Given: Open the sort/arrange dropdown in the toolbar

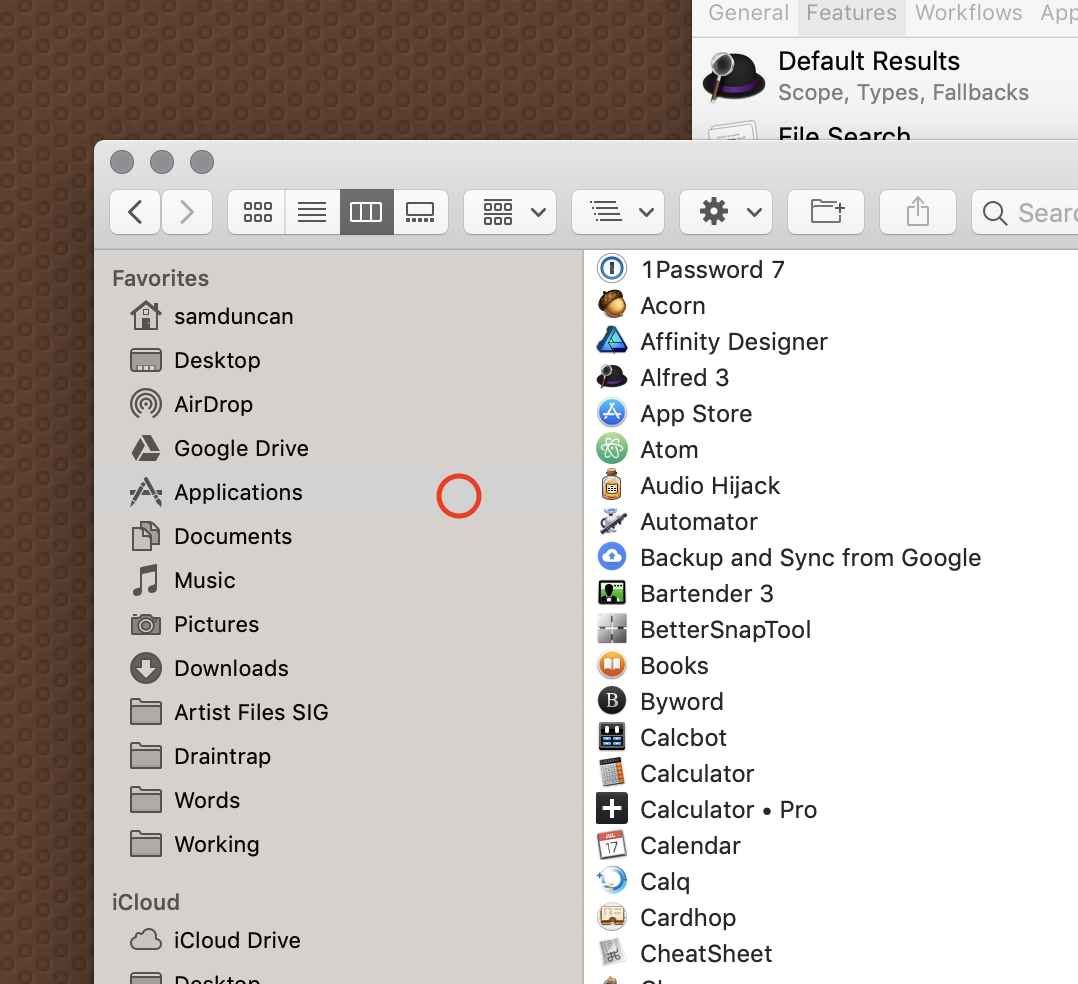Looking at the screenshot, I should [618, 212].
